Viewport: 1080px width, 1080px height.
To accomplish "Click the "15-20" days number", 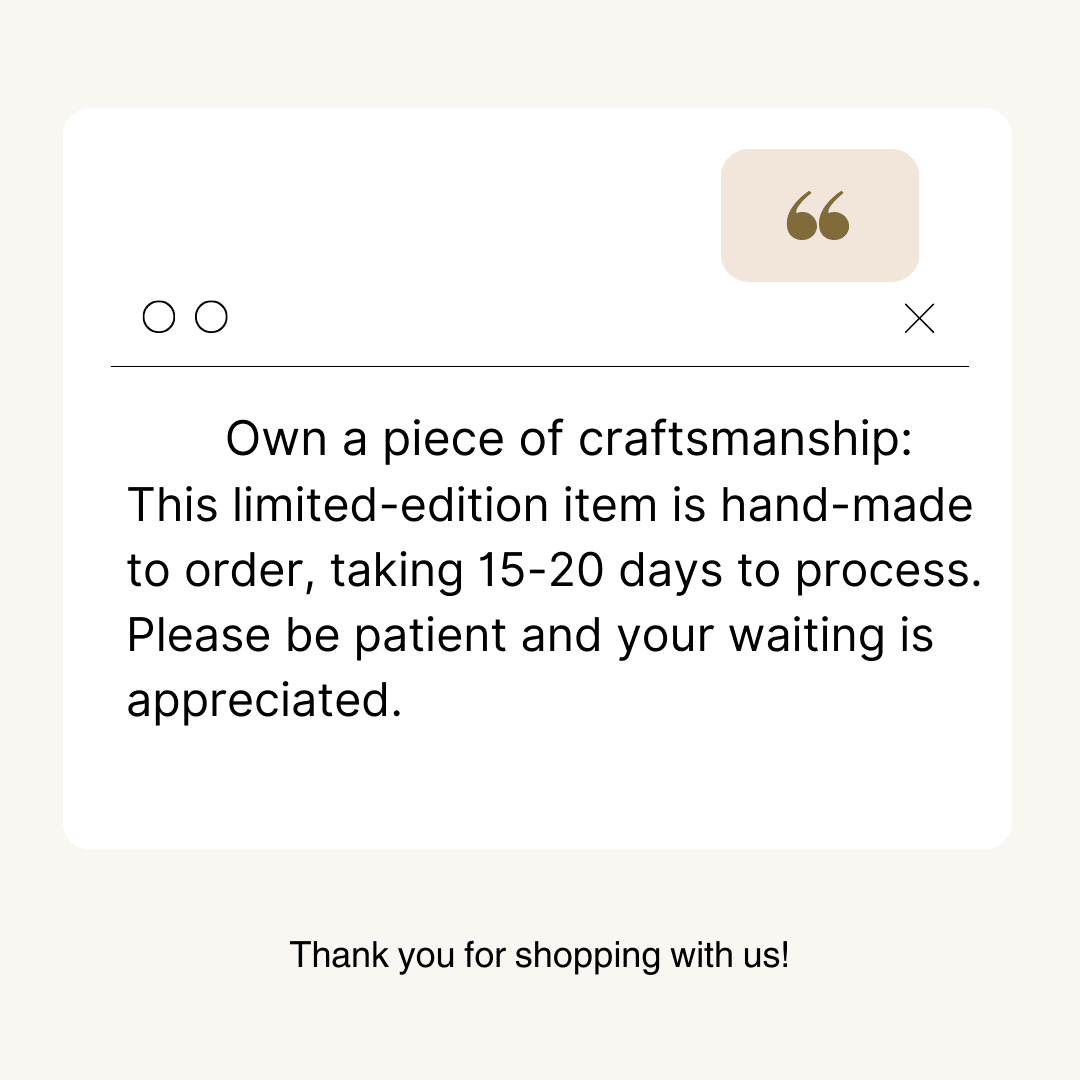I will [541, 571].
